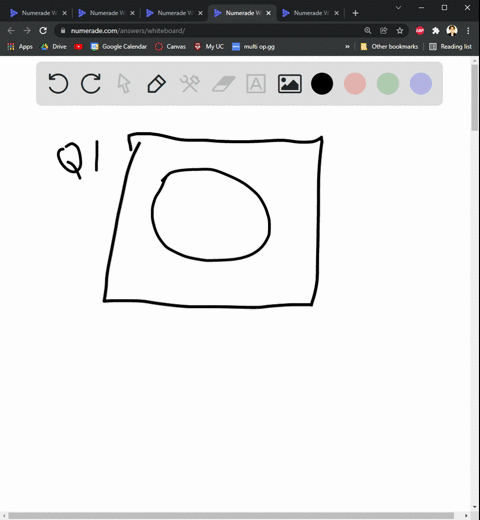Screen dimensions: 480x520
Task: Select the eraser tool
Action: [x=224, y=83]
